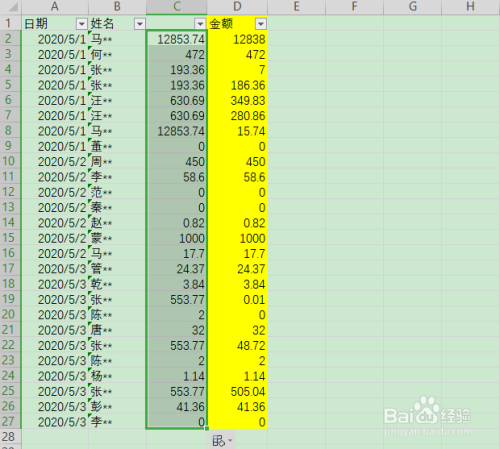Select column C header
500x449 pixels.
(177, 7)
